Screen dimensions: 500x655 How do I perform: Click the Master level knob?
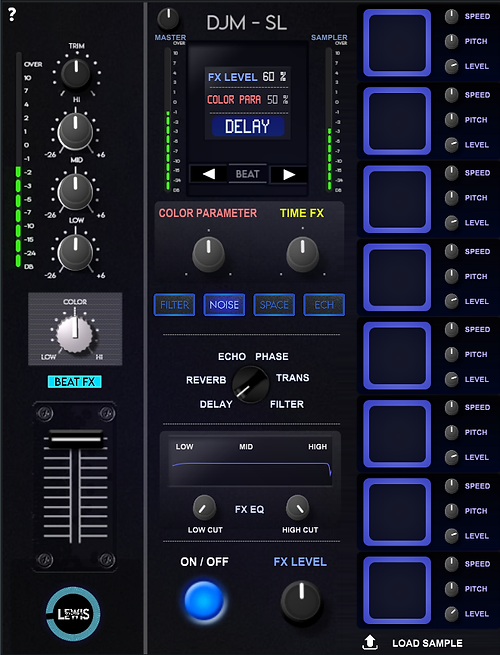pyautogui.click(x=168, y=19)
